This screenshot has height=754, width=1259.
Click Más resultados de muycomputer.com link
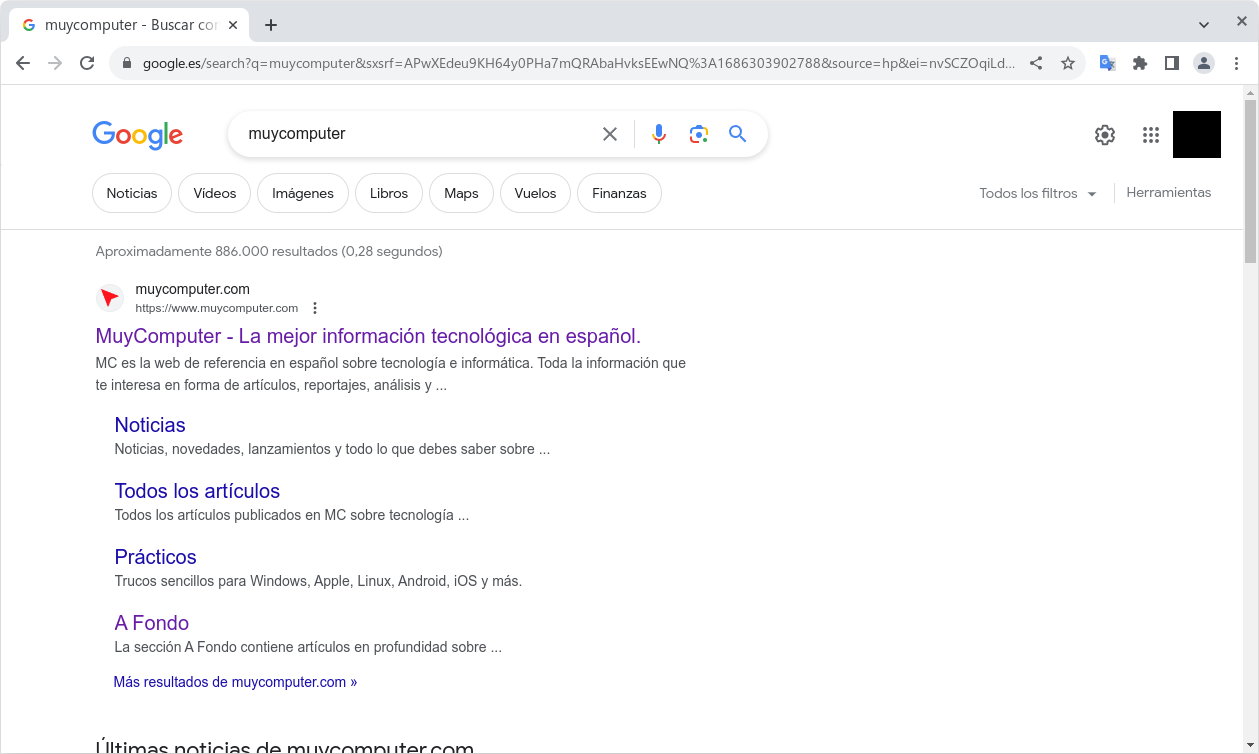point(235,682)
